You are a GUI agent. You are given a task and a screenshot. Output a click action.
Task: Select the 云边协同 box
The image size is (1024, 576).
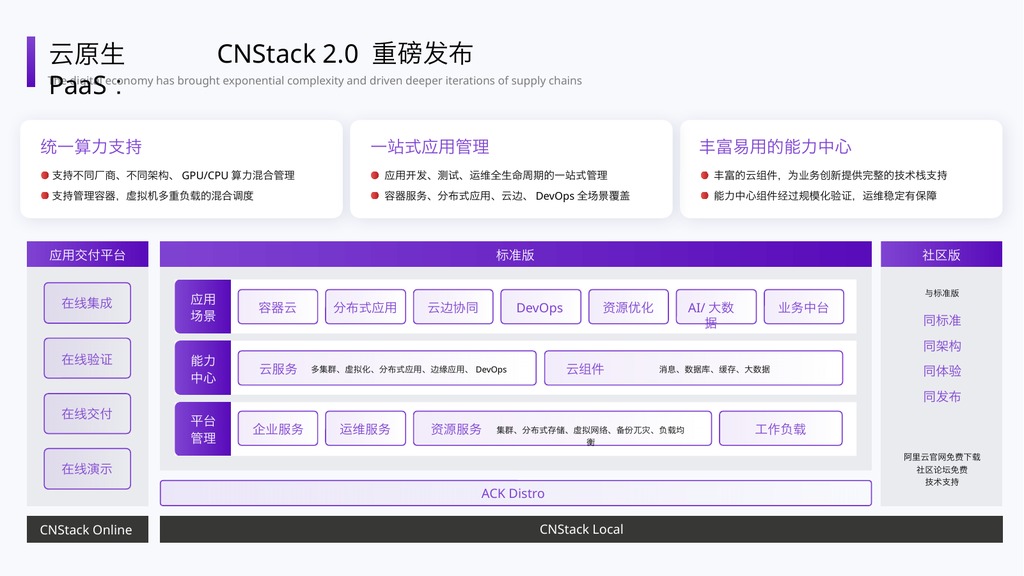[453, 307]
